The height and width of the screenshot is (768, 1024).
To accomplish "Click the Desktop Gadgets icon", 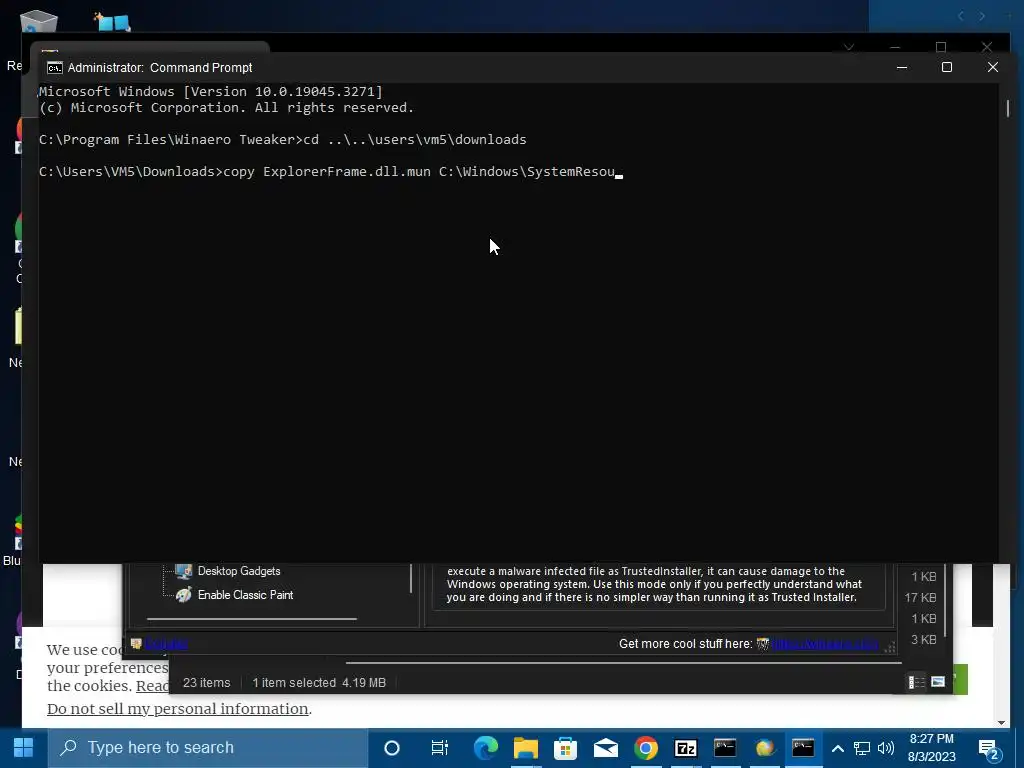I will click(x=184, y=571).
